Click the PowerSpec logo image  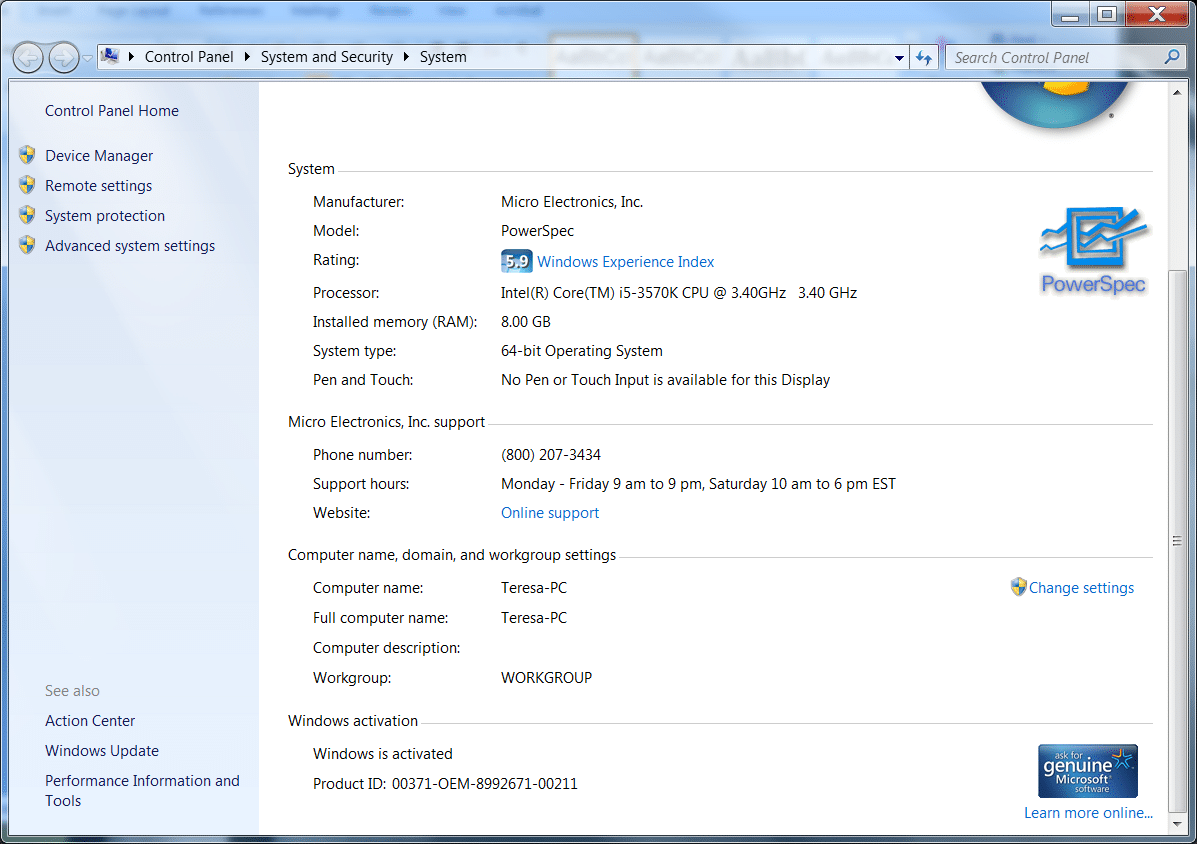pos(1093,250)
